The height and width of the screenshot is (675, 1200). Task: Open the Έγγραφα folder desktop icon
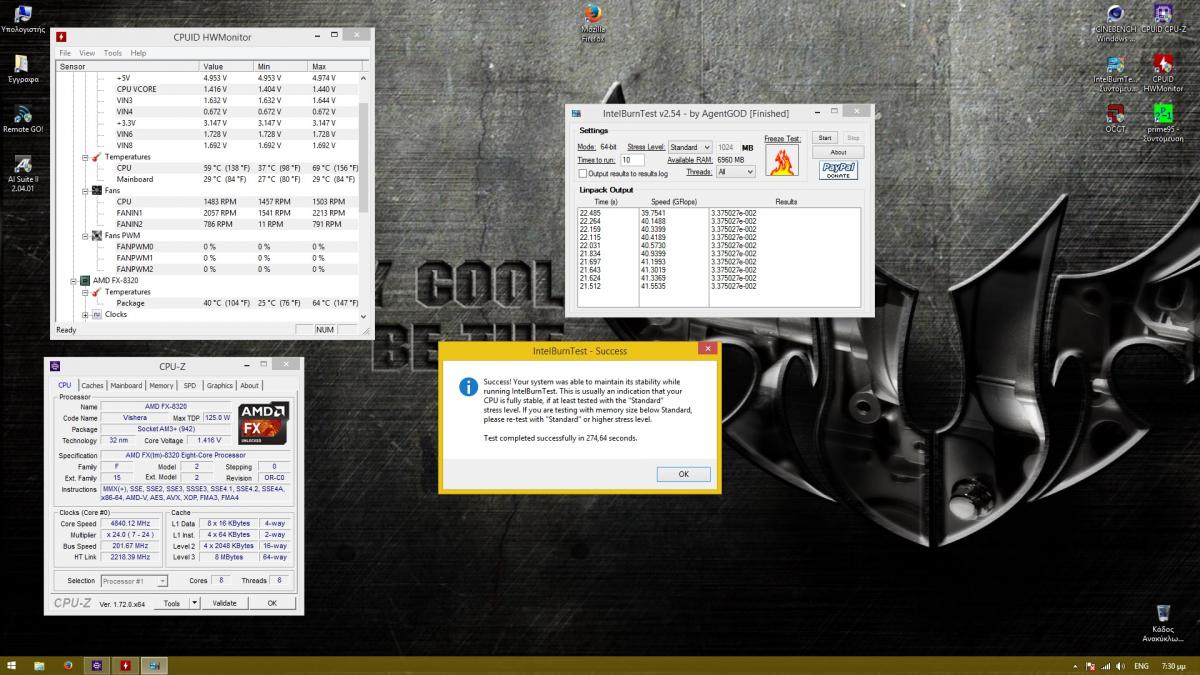22,68
